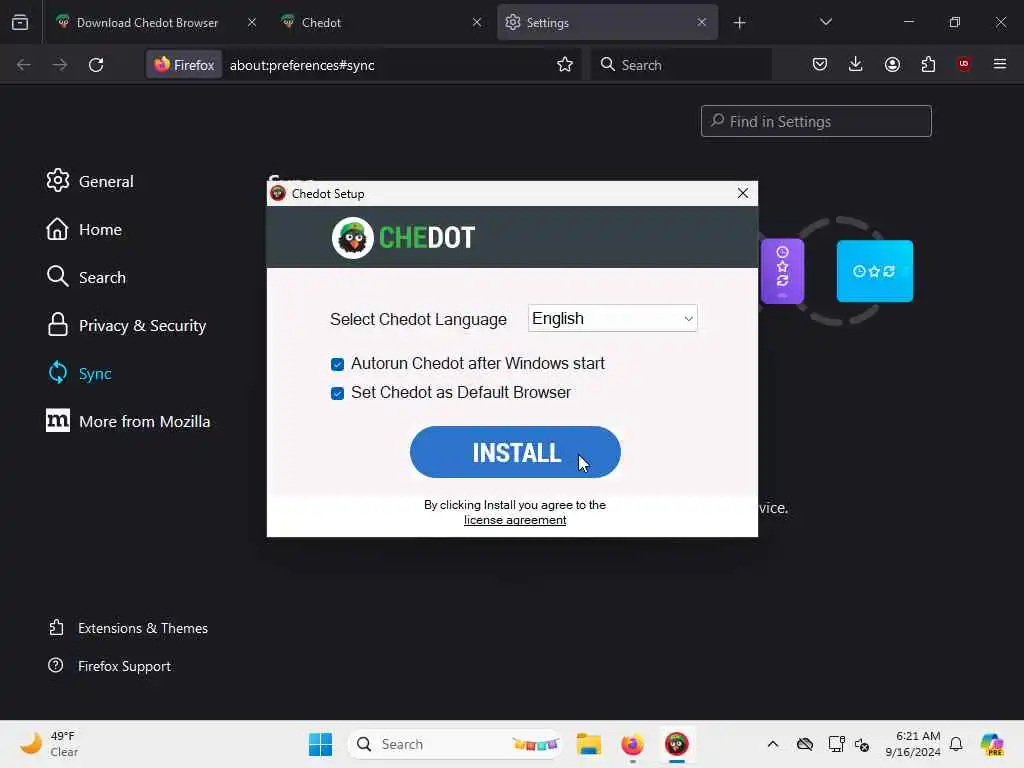Click the Firefox View icon
This screenshot has height=768, width=1024.
click(x=20, y=22)
